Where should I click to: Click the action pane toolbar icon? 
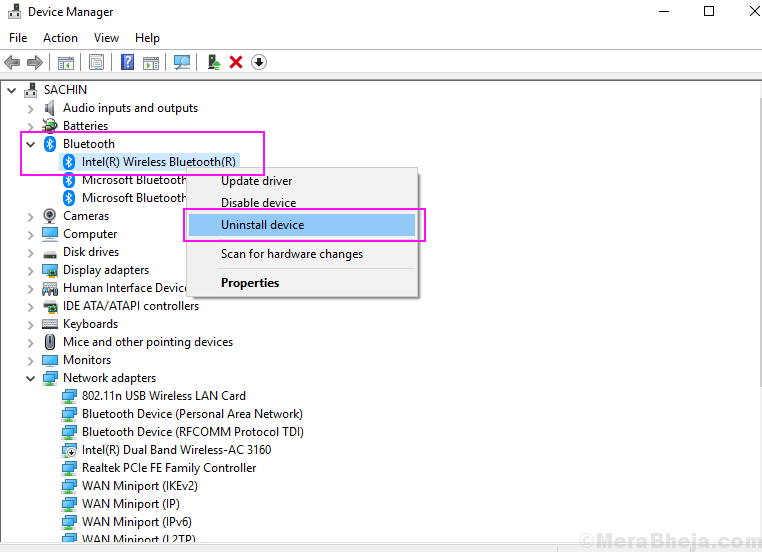click(151, 63)
